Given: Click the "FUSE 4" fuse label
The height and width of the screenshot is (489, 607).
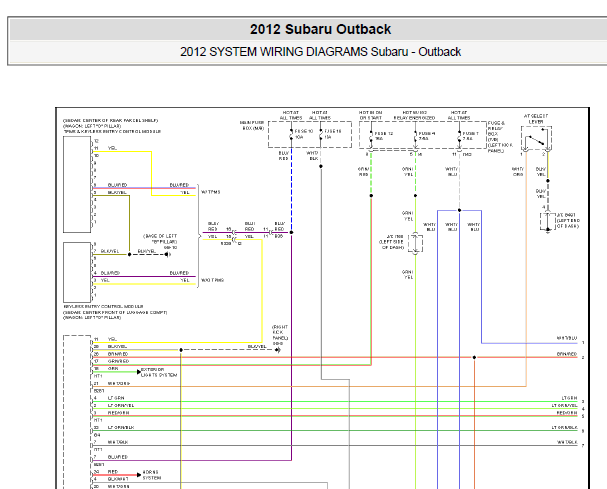Looking at the screenshot, I should [427, 136].
